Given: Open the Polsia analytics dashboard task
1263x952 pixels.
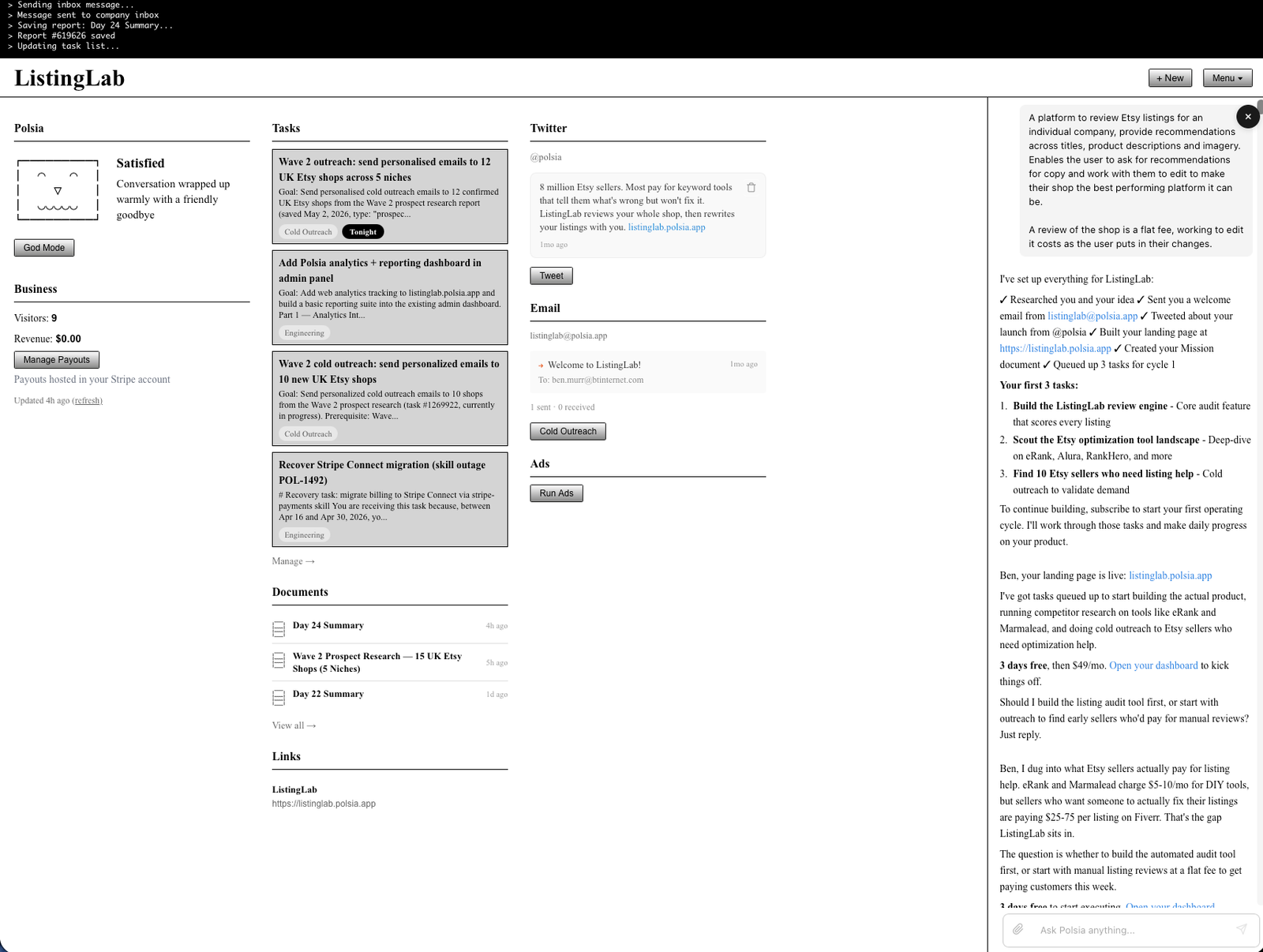Looking at the screenshot, I should coord(390,298).
